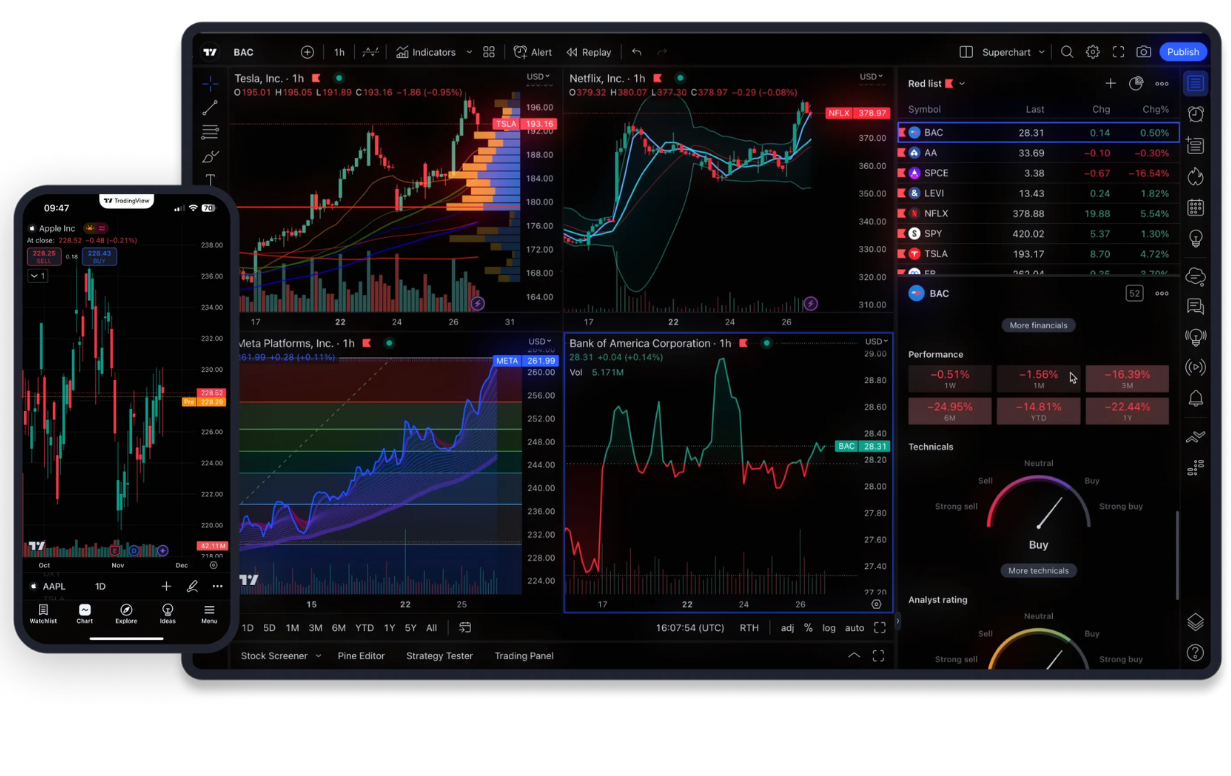Open chart settings gear icon
The width and height of the screenshot is (1231, 776).
tap(1093, 52)
